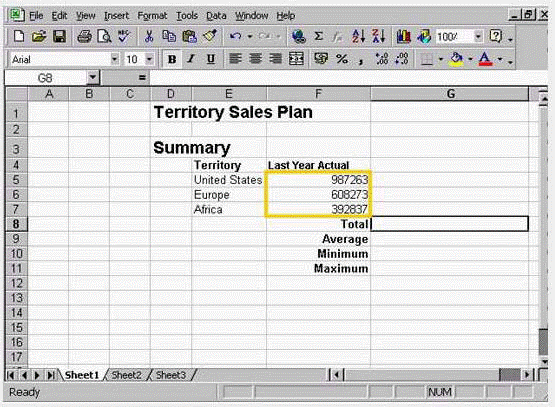Screen dimensions: 555x407
Task: Apply the yellow Fill Color swatch
Action: pos(456,59)
